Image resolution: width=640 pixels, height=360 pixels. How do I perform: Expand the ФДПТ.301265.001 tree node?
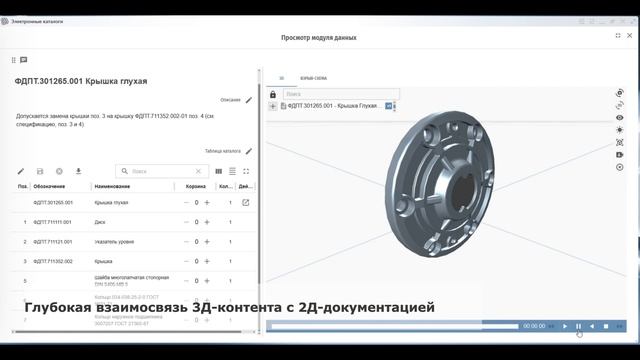coord(273,106)
